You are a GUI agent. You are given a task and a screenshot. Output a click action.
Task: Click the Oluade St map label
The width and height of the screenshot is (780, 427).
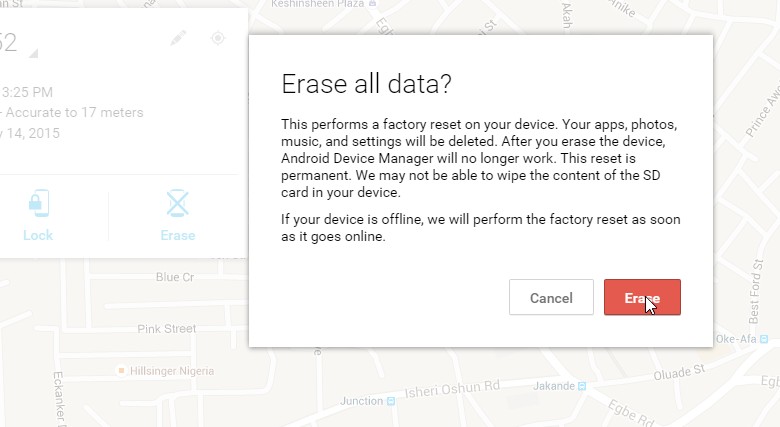679,372
